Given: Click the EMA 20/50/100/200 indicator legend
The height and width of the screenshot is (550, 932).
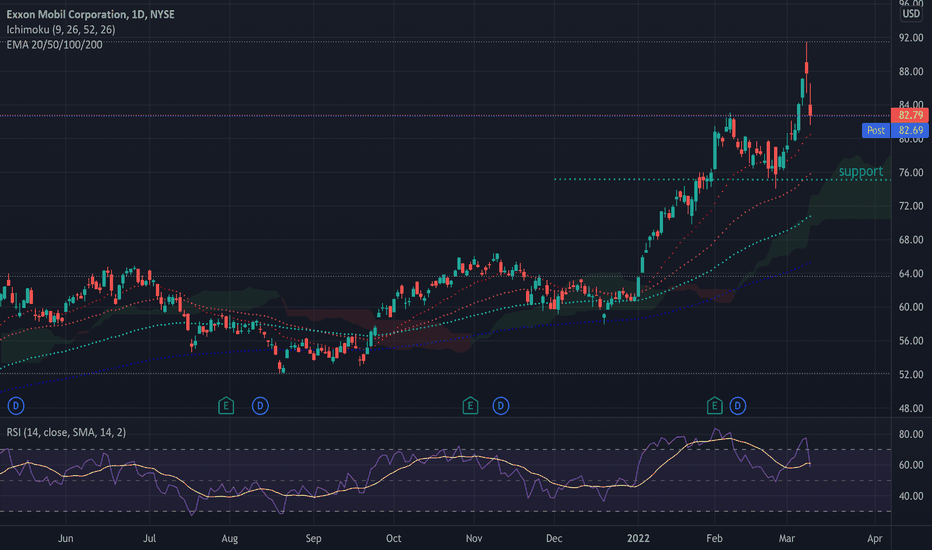Looking at the screenshot, I should [x=54, y=45].
